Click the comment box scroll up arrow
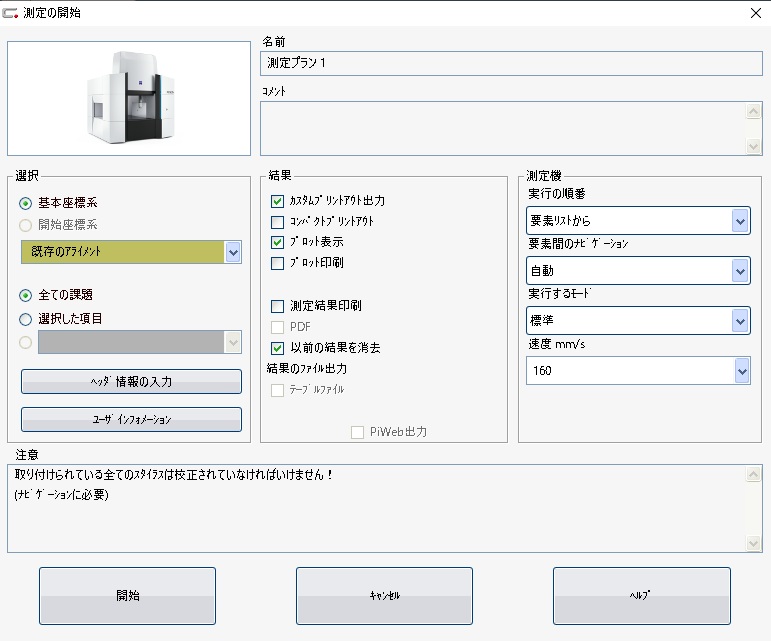 click(753, 111)
